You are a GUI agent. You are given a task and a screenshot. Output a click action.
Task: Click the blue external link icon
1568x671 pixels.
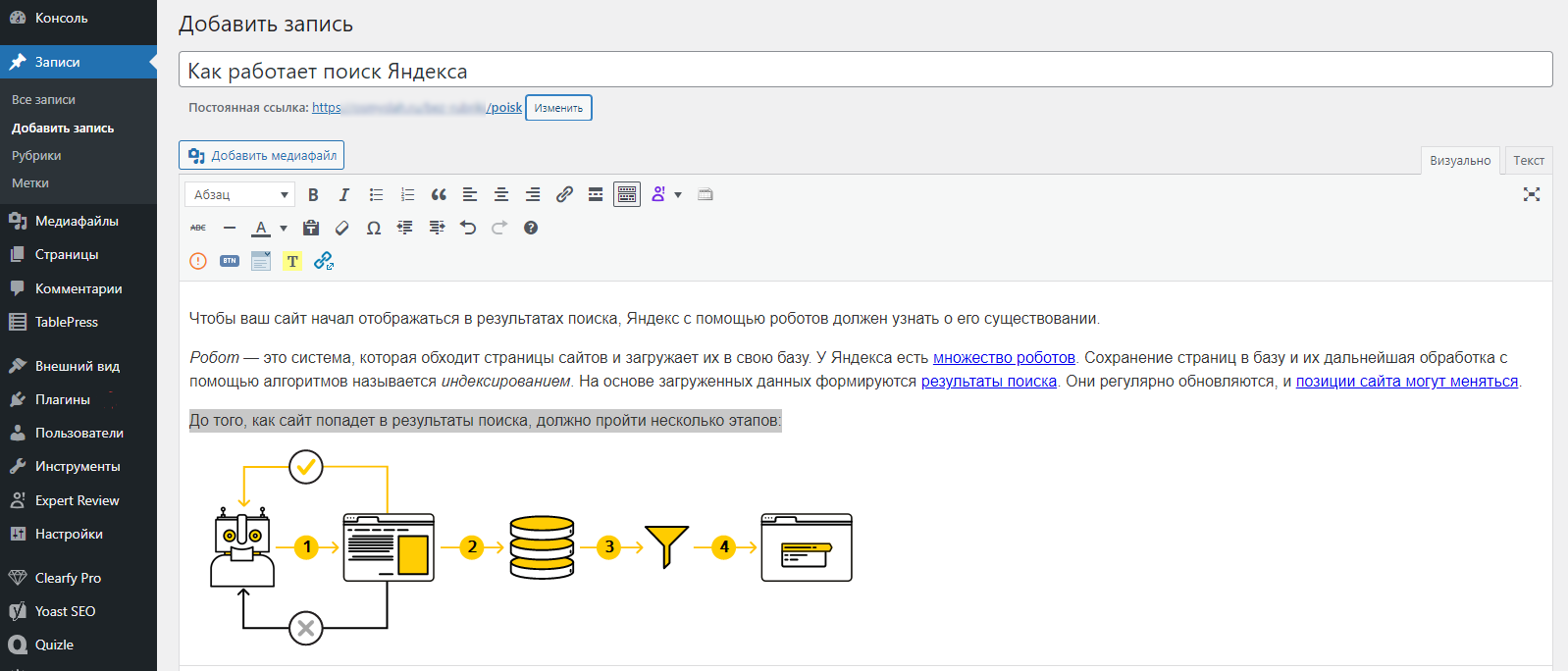tap(324, 261)
